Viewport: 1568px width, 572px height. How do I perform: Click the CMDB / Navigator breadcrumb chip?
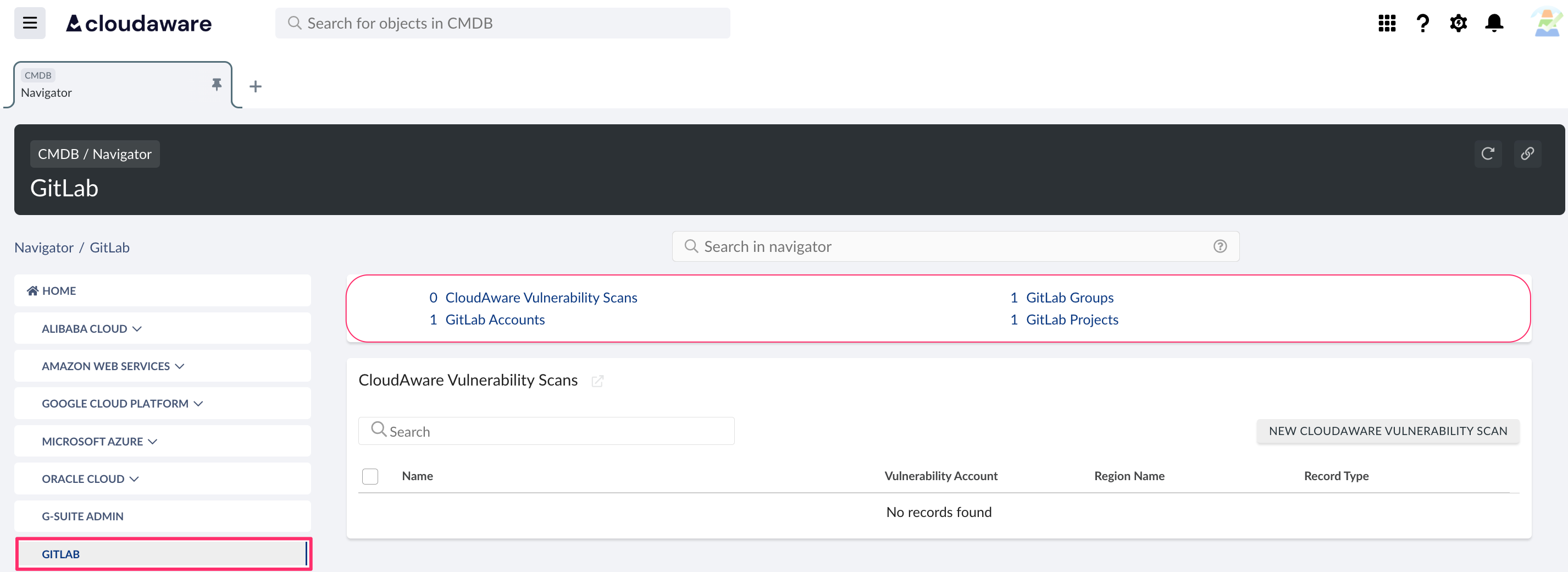click(95, 154)
